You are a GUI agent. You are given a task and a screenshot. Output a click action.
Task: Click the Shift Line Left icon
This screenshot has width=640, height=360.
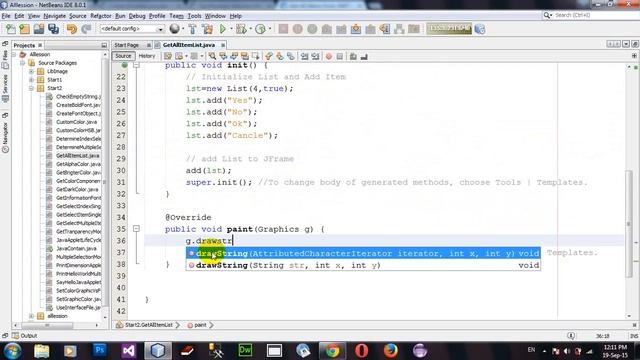tap(304, 56)
